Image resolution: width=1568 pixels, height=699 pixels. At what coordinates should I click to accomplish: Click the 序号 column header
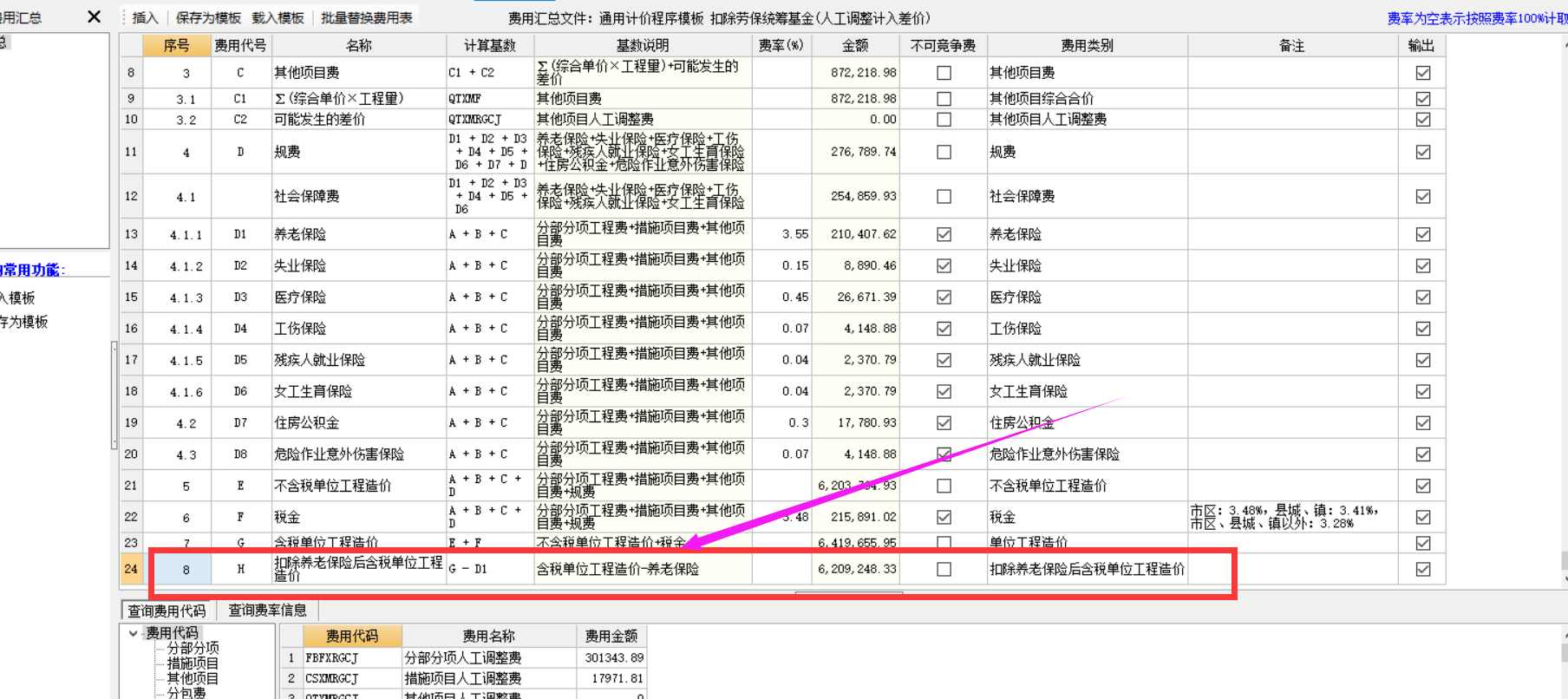click(x=176, y=45)
